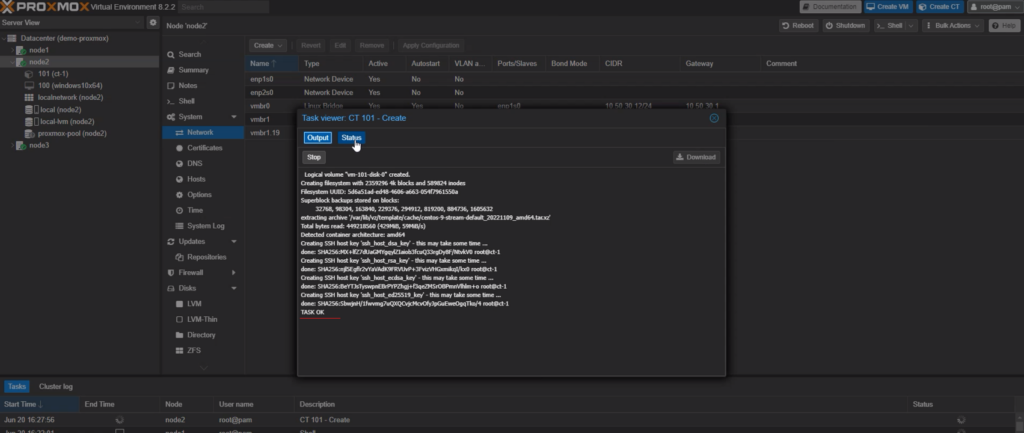Select VM 100 (windows10x64) icon

tap(29, 86)
